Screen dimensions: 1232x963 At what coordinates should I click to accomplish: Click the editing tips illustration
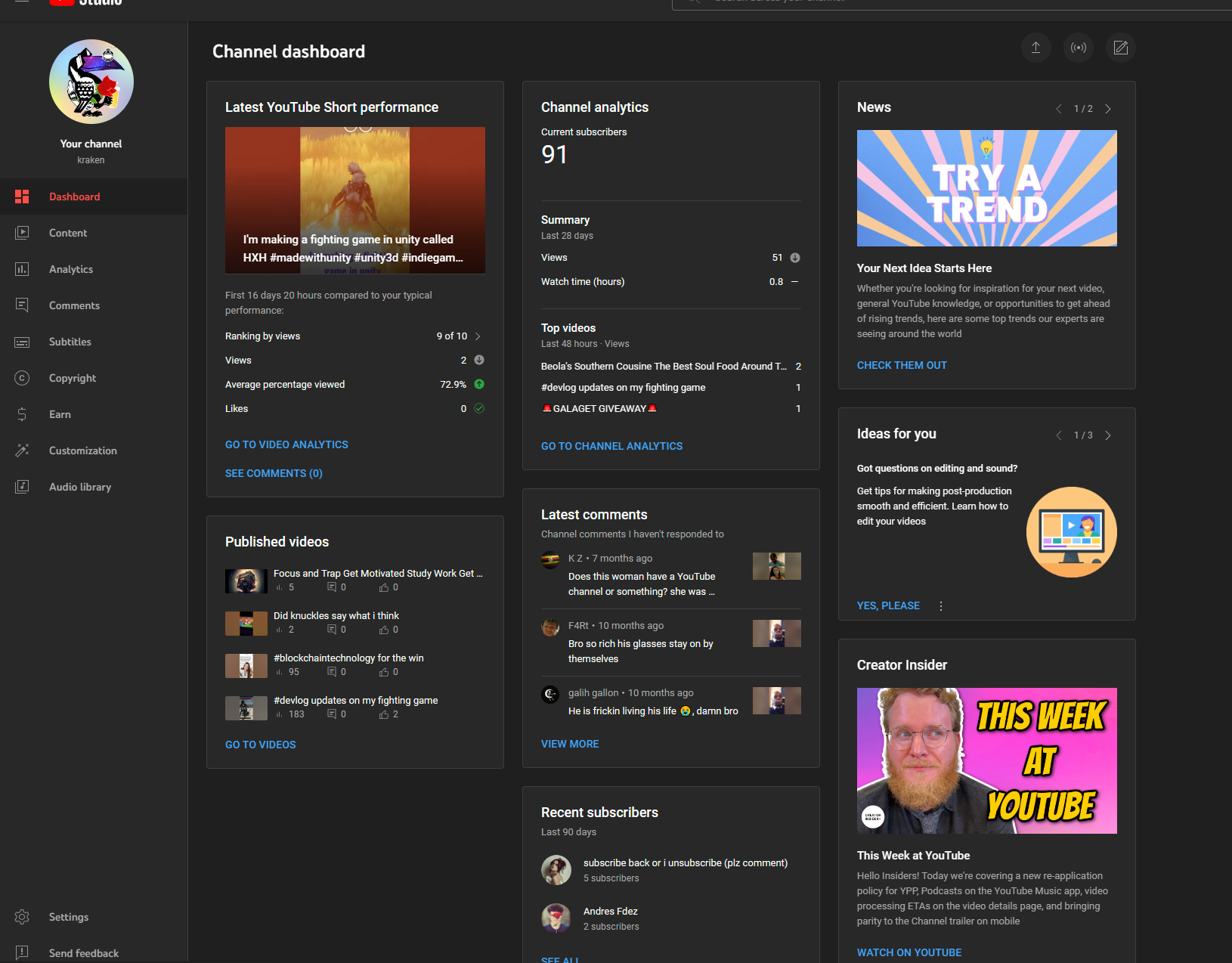[x=1072, y=532]
